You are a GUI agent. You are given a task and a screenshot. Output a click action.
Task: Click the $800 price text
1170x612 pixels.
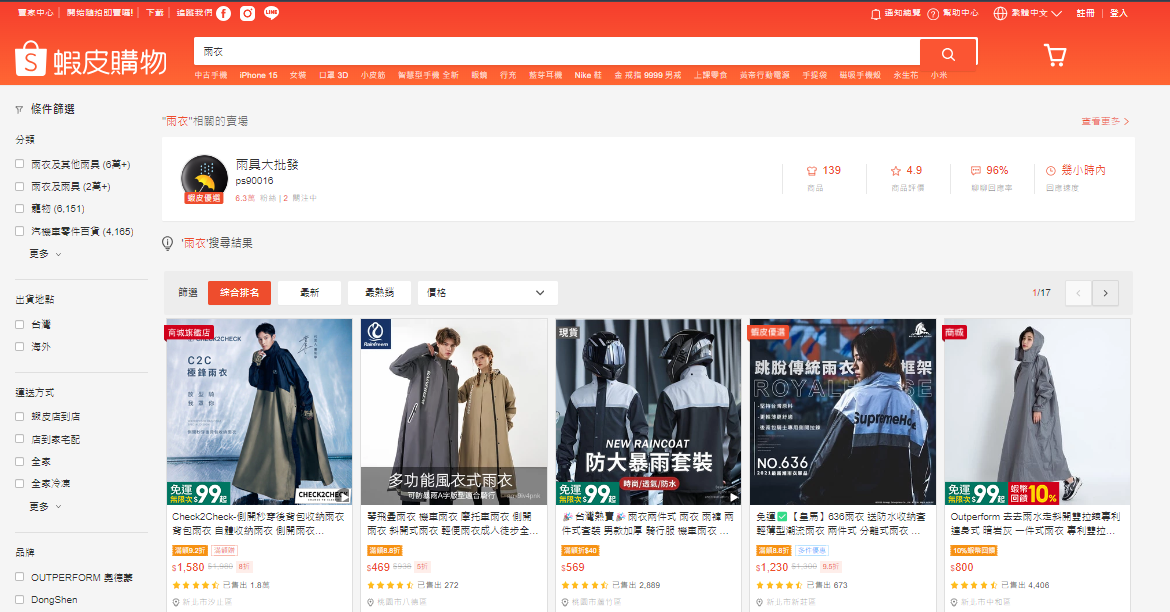click(962, 567)
